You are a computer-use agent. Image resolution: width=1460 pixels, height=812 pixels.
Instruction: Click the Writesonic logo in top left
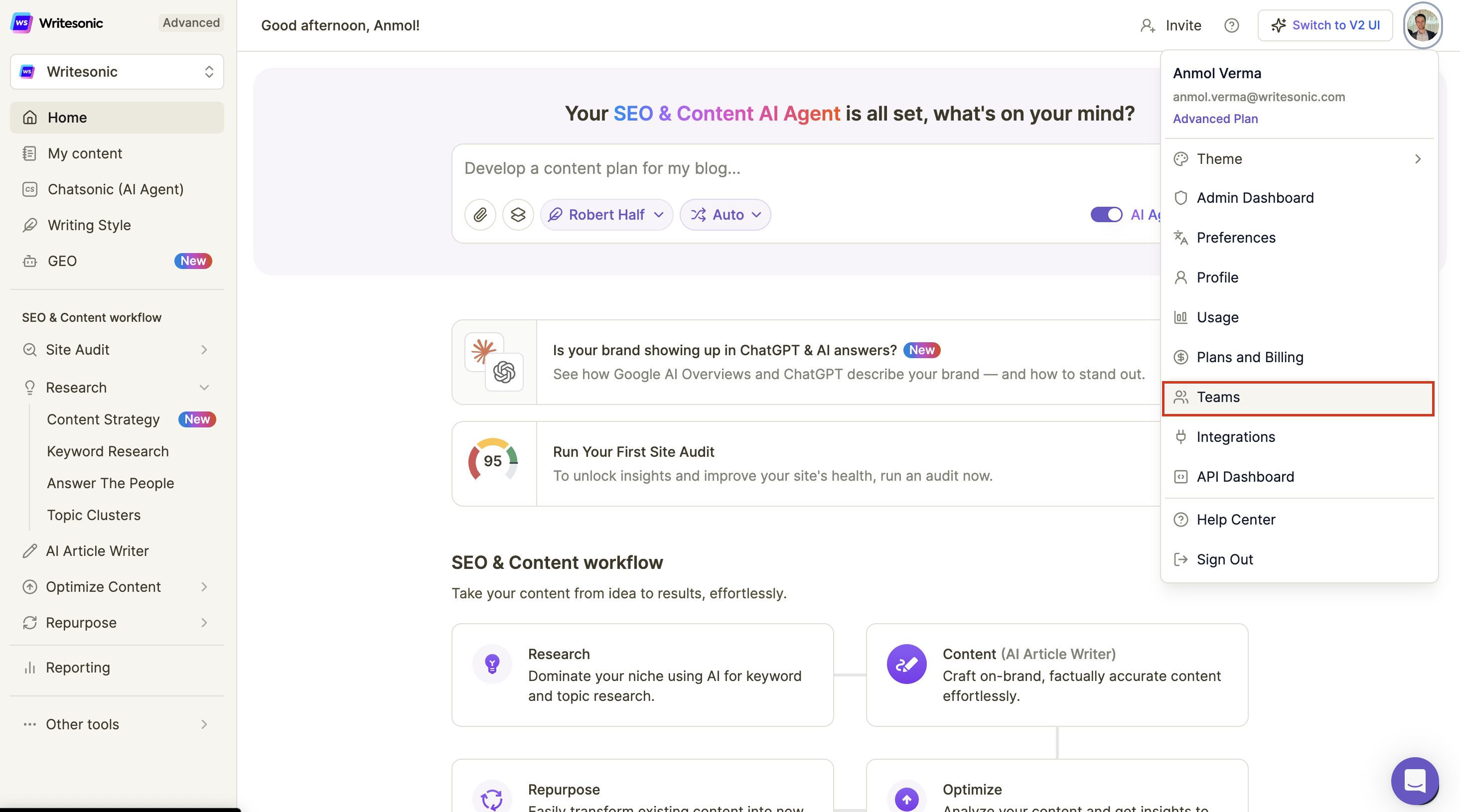pyautogui.click(x=21, y=22)
